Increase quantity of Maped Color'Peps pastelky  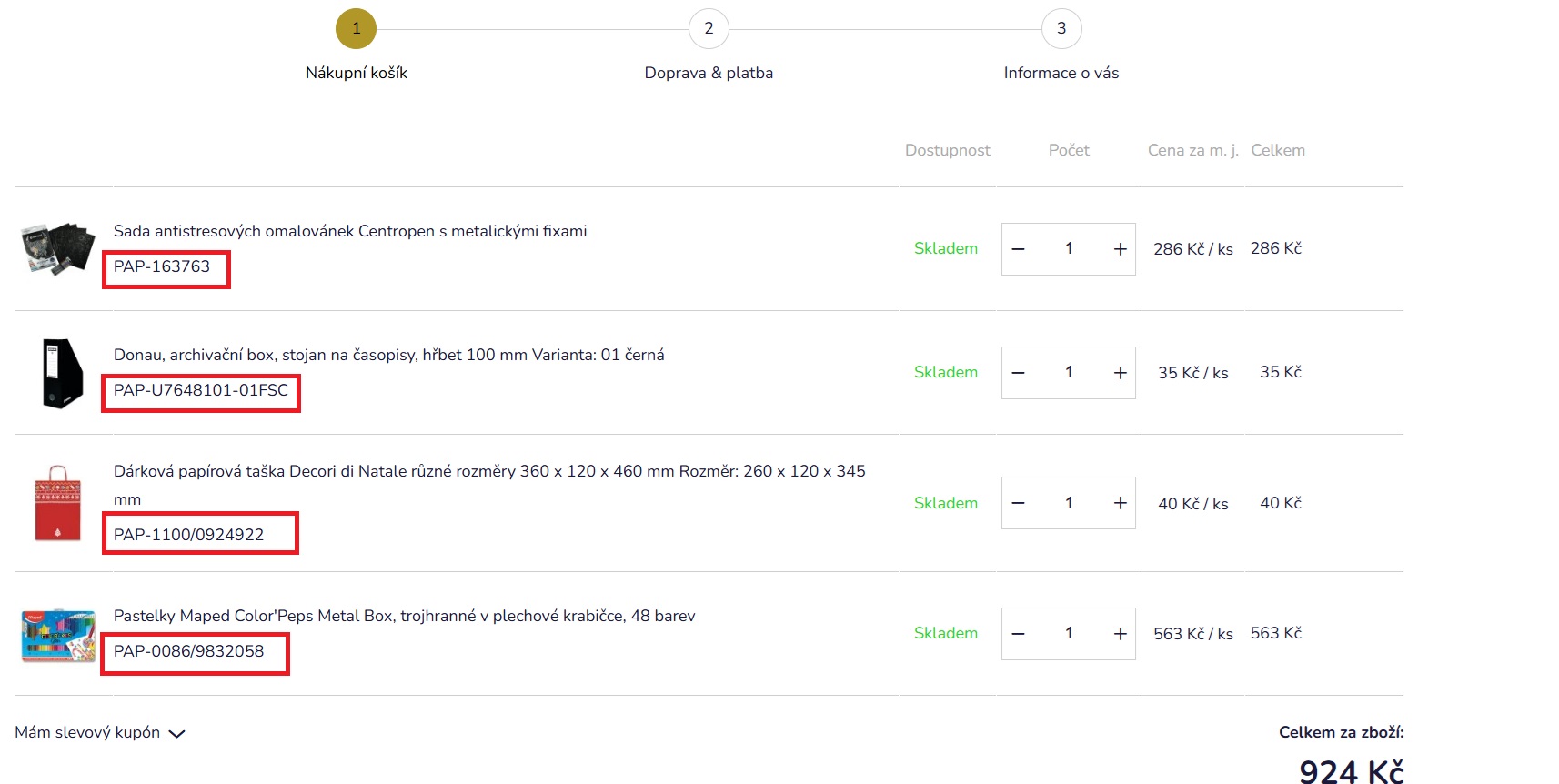click(1120, 634)
